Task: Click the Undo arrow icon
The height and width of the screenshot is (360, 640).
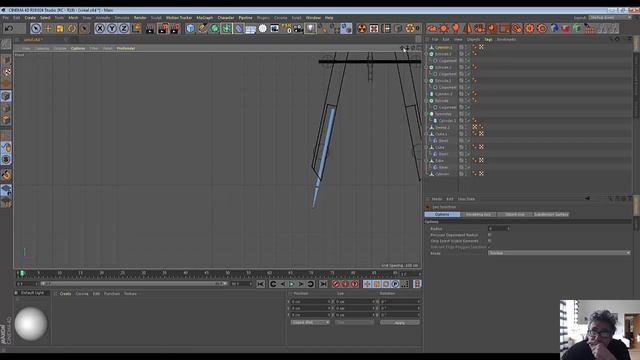Action: coord(9,28)
